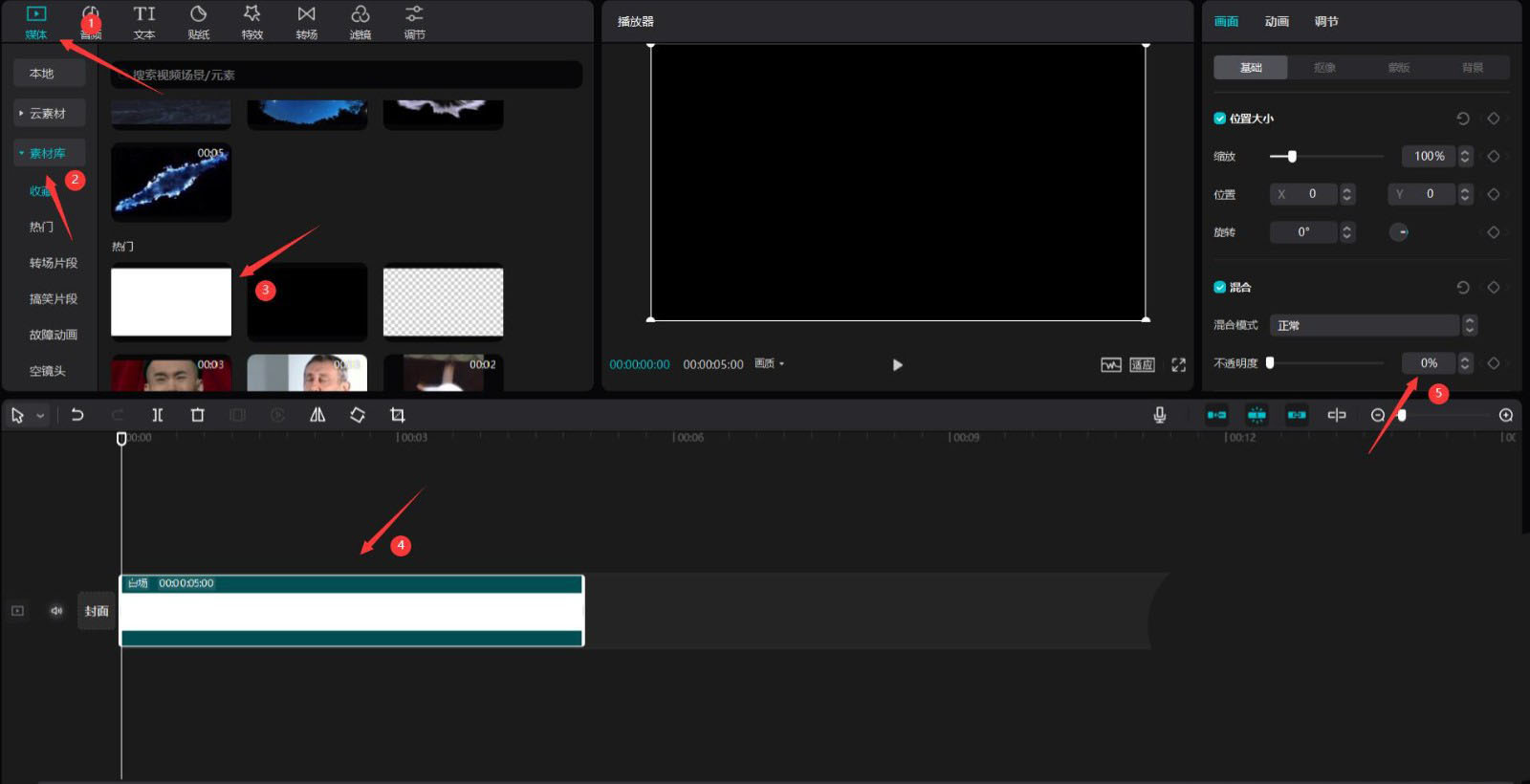Open the Effects (特效) panel
1530x784 pixels.
[252, 22]
